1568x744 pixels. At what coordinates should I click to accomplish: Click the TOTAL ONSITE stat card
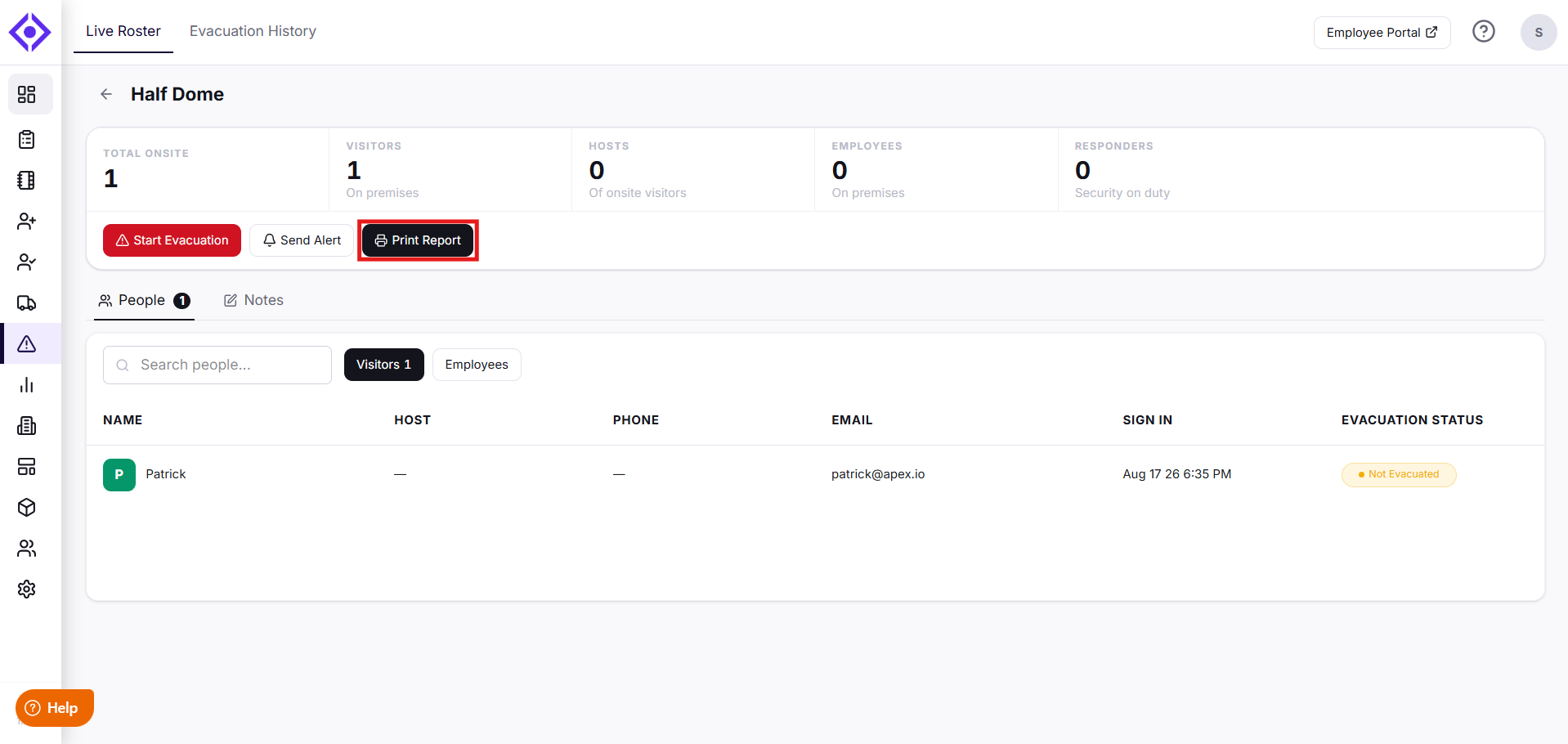208,169
